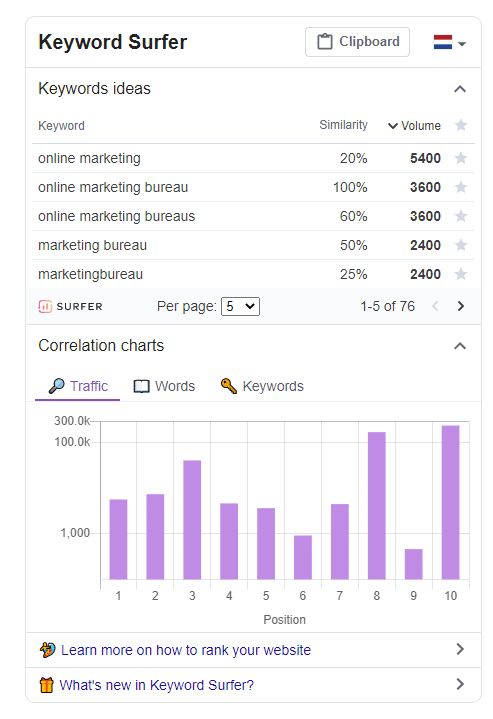
Task: Click the traffic bar for position 10
Action: click(450, 502)
